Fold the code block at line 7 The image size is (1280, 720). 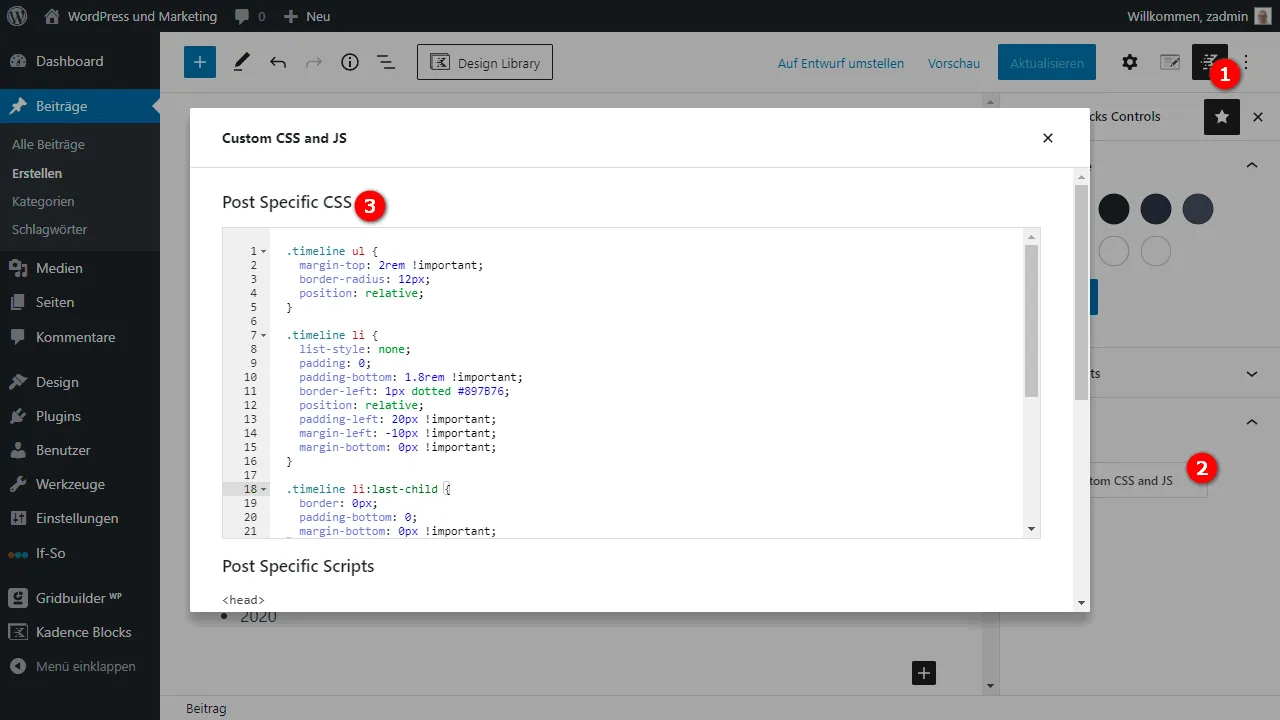pyautogui.click(x=264, y=335)
